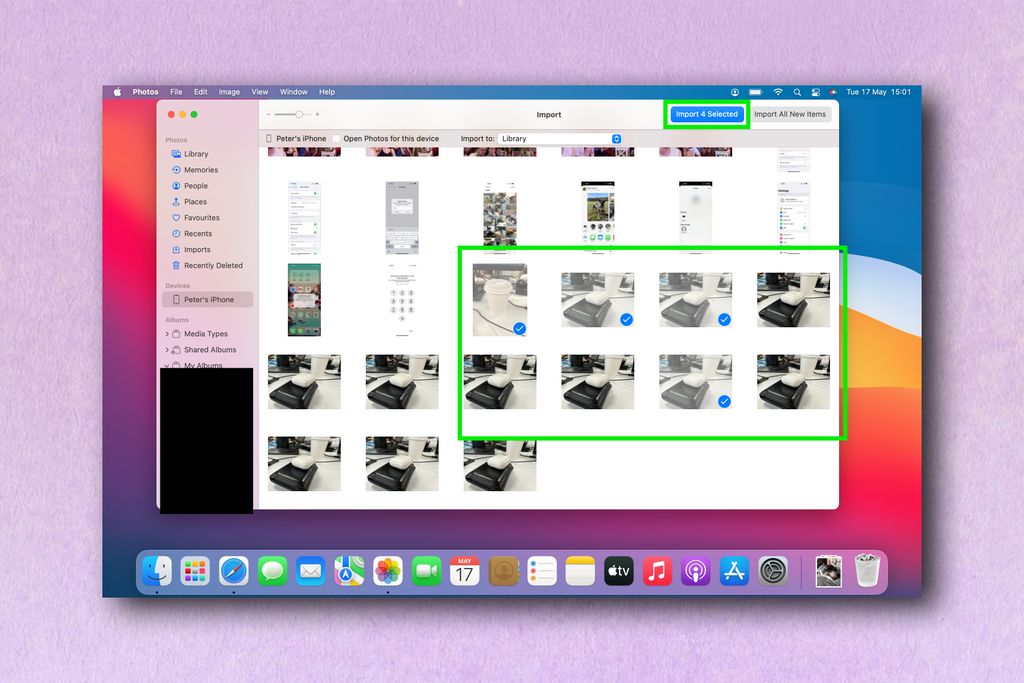Open Imports in the sidebar
This screenshot has width=1024, height=683.
(196, 249)
